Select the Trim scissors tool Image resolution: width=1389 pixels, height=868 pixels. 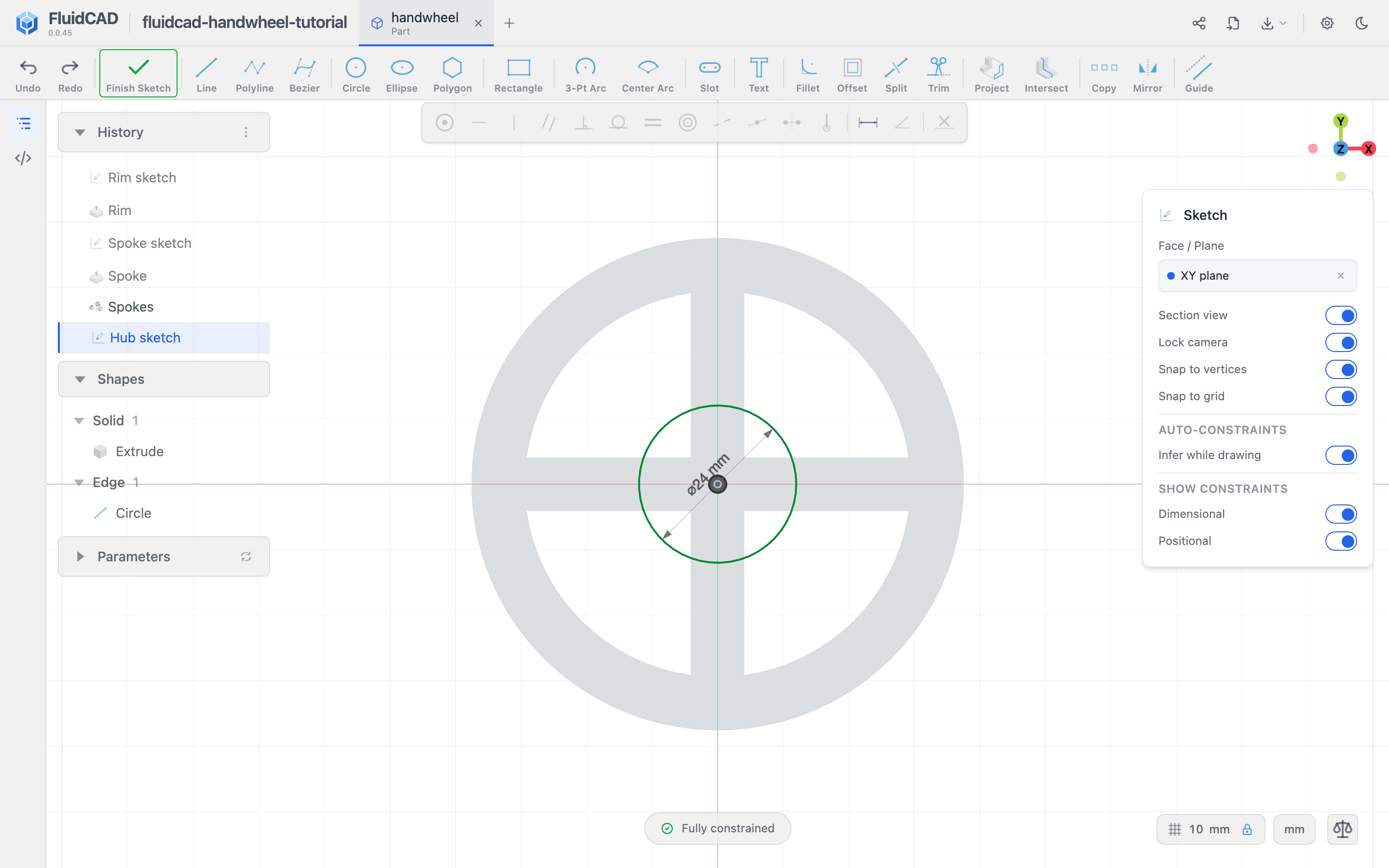[x=939, y=74]
